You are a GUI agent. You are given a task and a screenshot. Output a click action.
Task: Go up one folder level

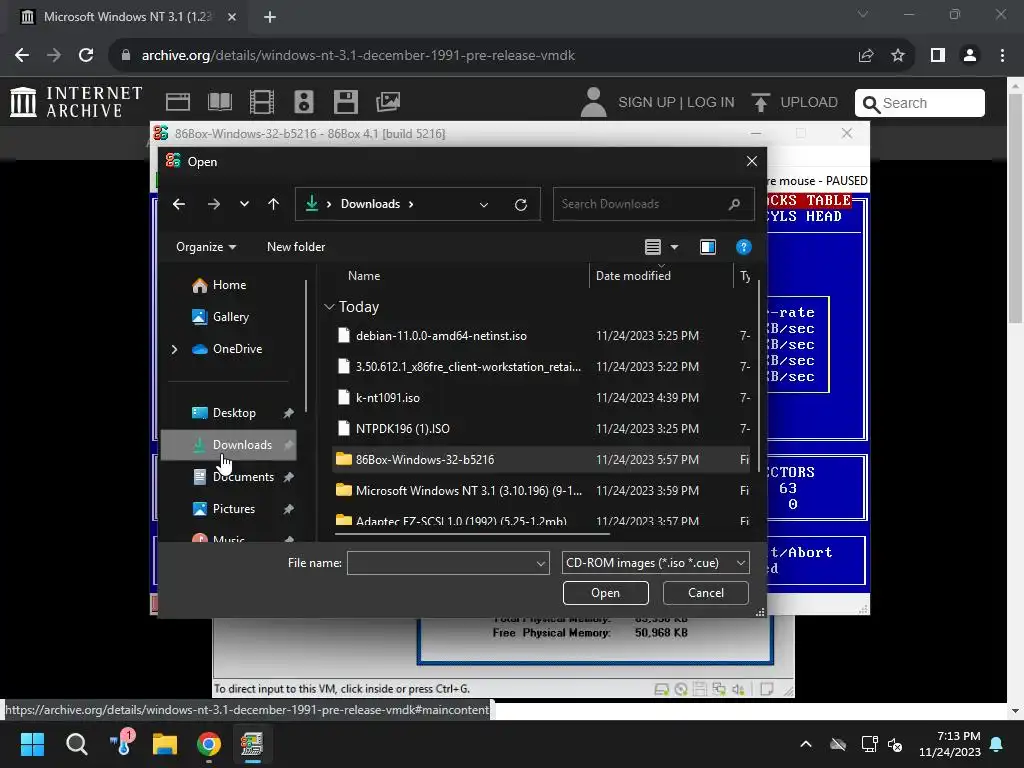pos(274,204)
